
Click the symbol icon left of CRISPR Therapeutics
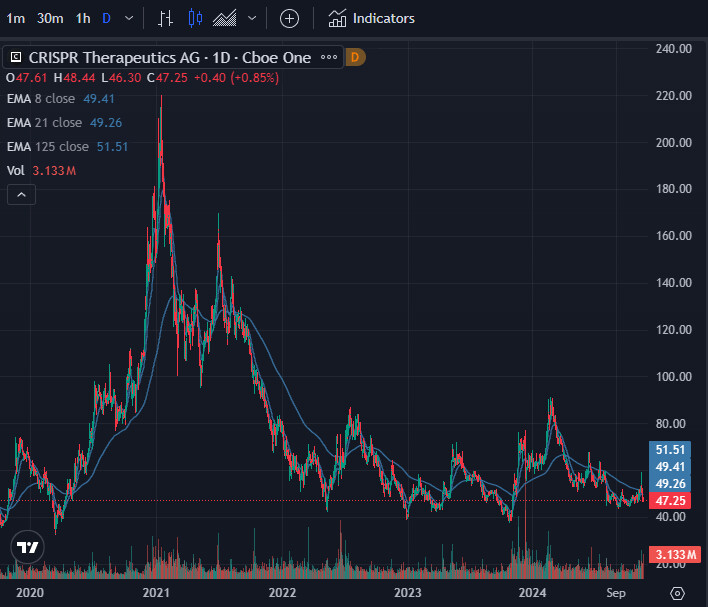click(x=14, y=58)
